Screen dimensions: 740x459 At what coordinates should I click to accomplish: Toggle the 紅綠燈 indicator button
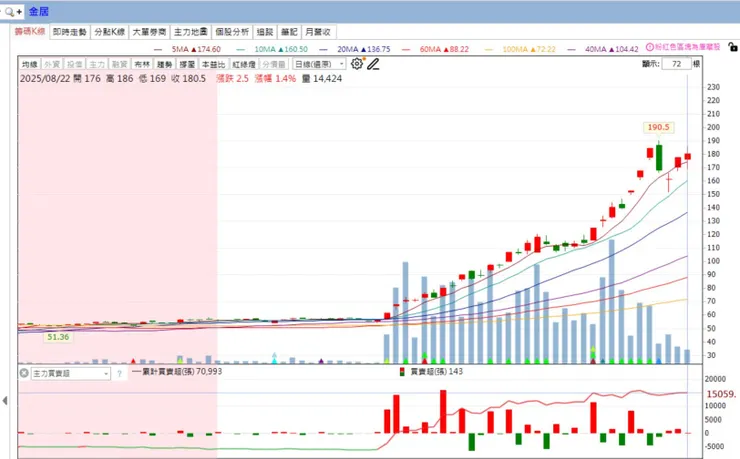click(244, 64)
